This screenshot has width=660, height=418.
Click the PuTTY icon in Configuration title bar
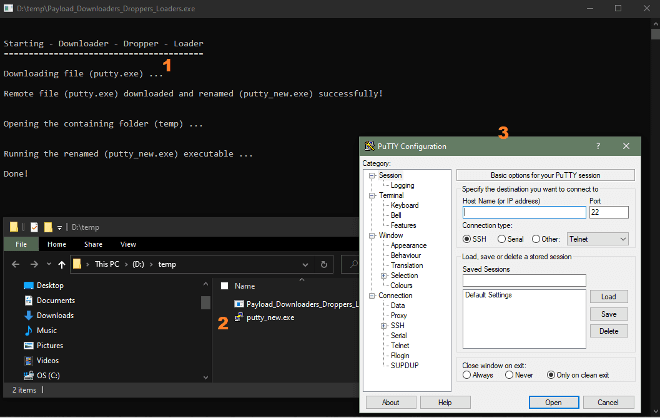[x=370, y=146]
